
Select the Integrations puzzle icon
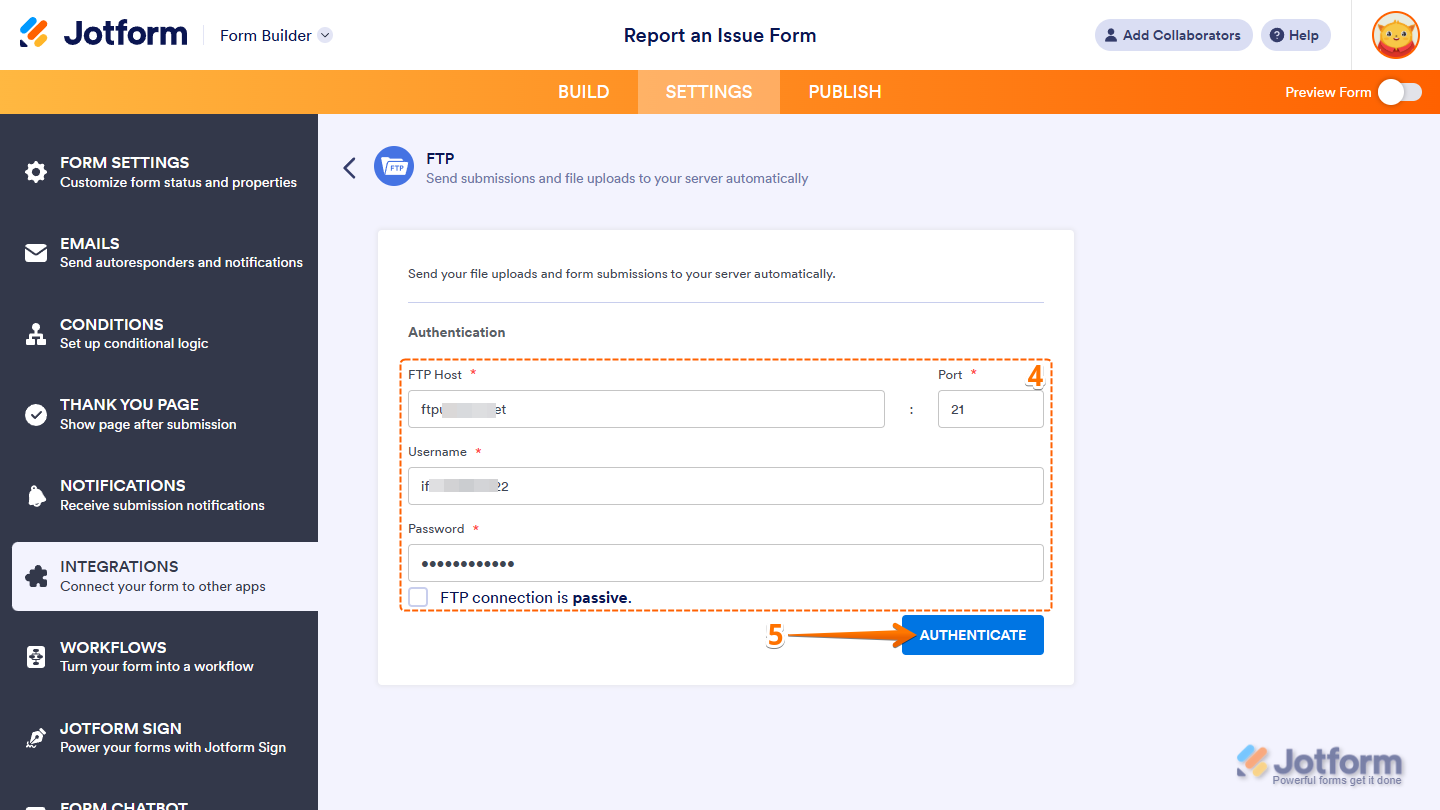[x=36, y=576]
